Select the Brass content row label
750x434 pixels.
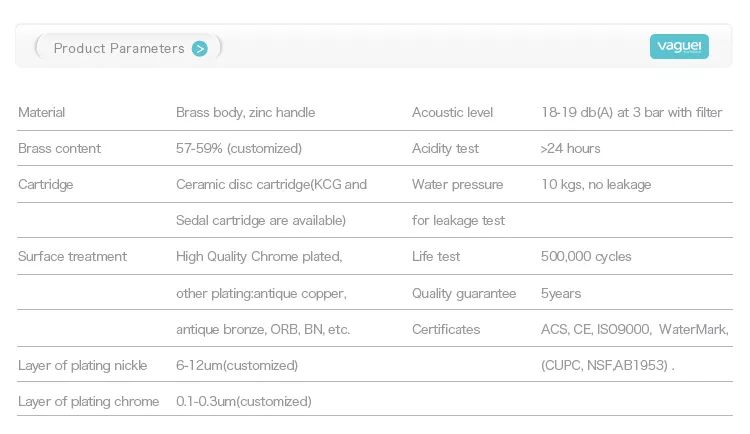coord(59,148)
